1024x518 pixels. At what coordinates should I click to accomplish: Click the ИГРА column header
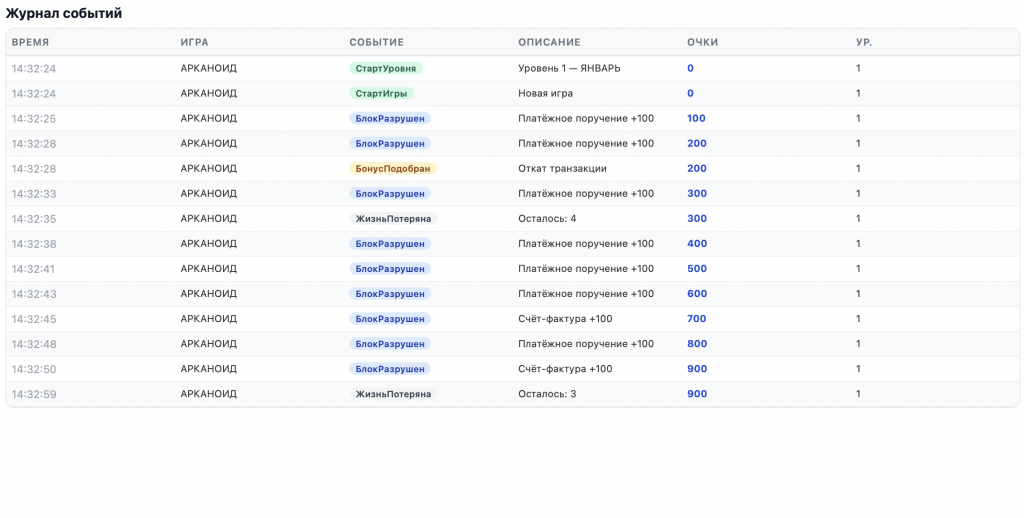(195, 42)
